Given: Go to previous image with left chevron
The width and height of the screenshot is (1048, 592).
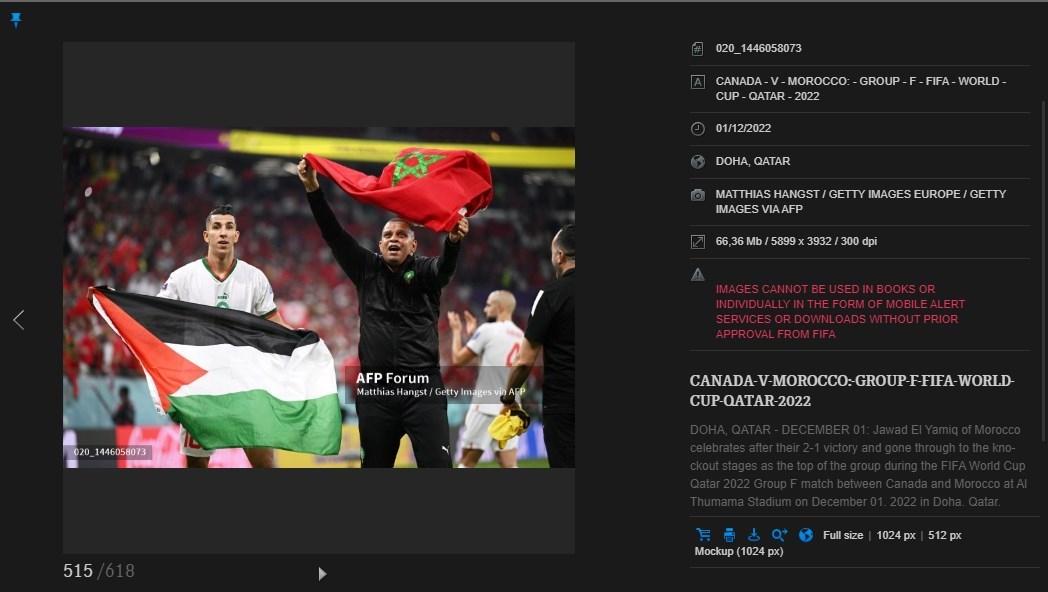Looking at the screenshot, I should pos(18,320).
